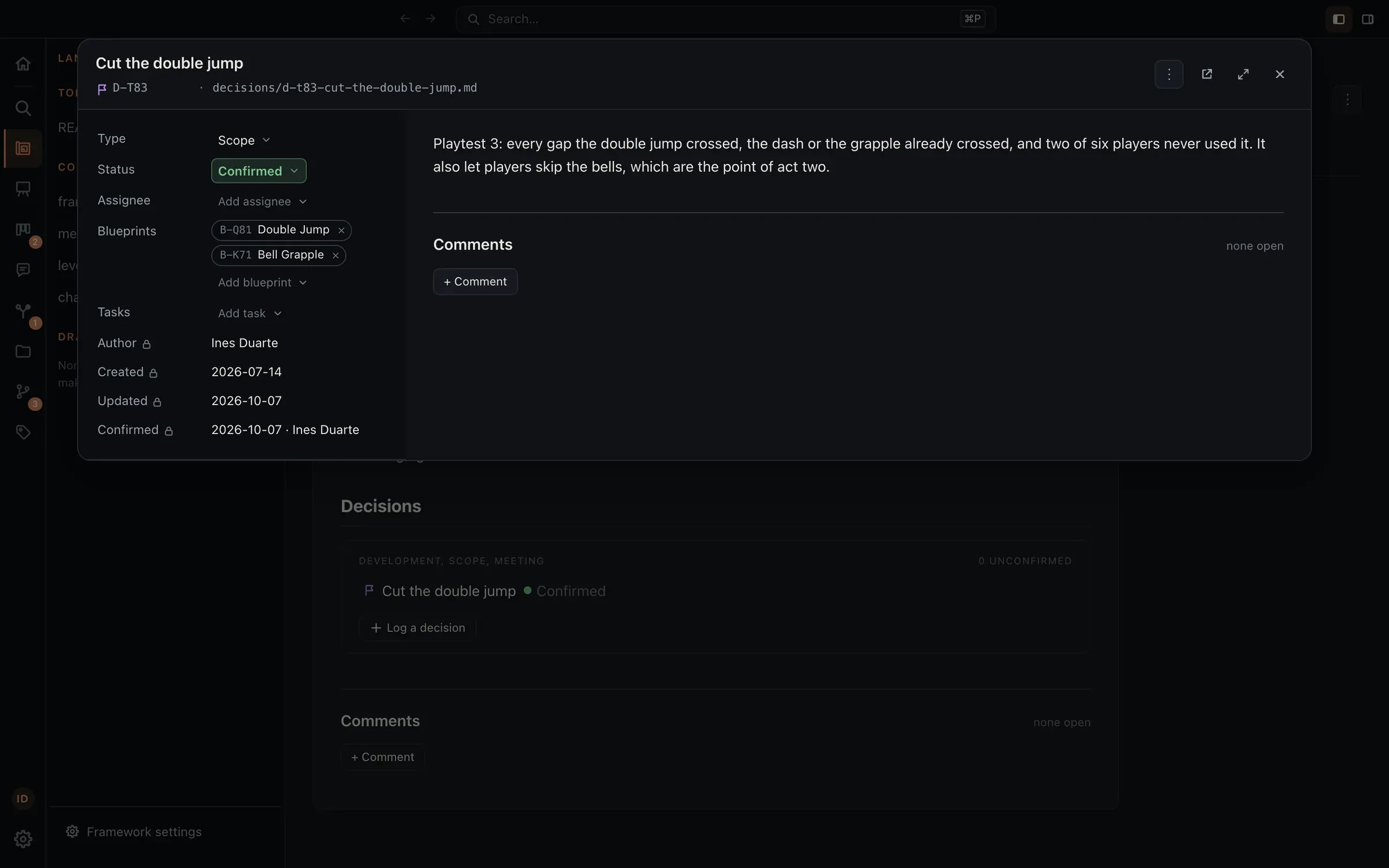The image size is (1389, 868).
Task: Go forward with the right arrow
Action: click(x=430, y=19)
